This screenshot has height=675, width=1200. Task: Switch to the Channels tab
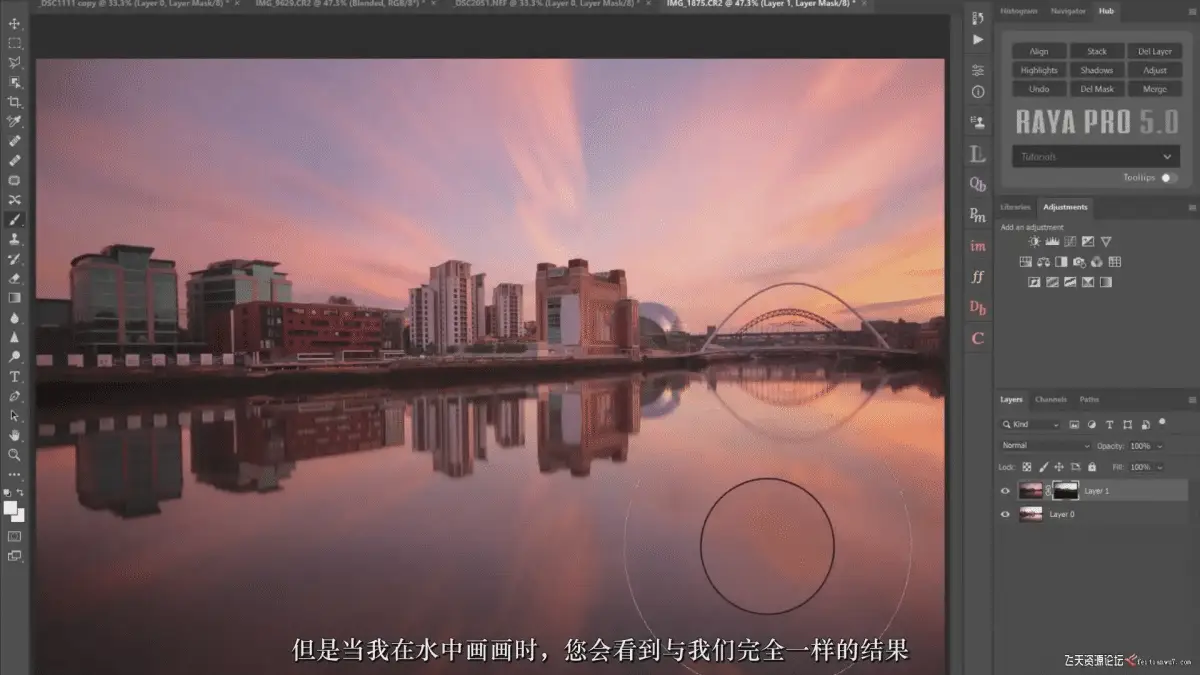point(1051,400)
